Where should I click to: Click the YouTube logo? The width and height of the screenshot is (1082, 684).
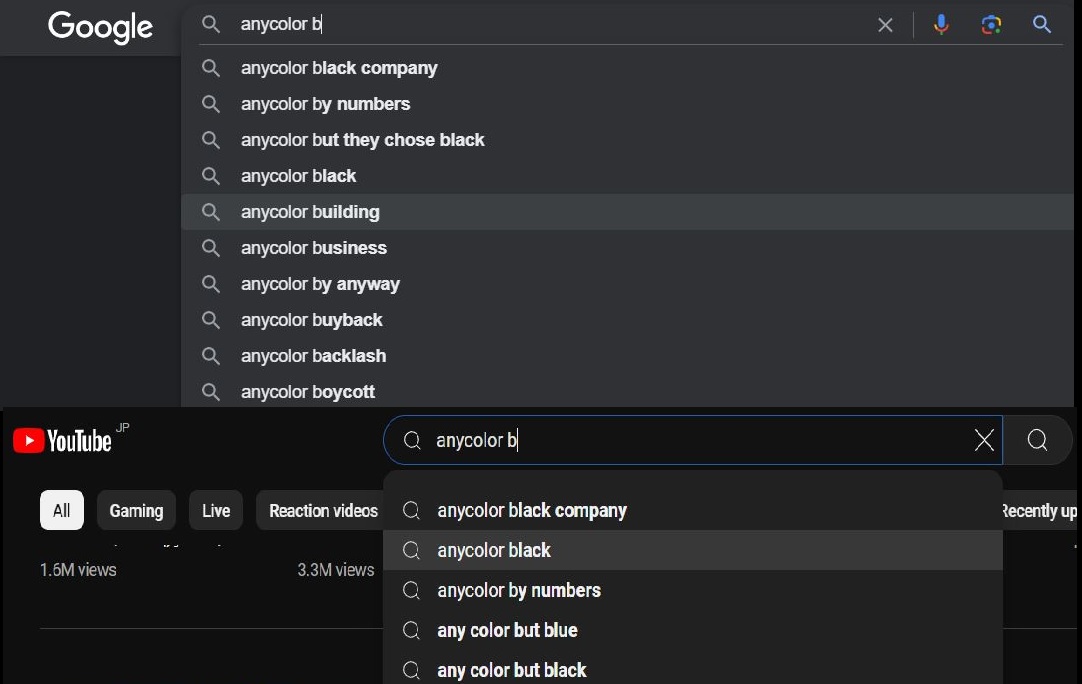(62, 440)
